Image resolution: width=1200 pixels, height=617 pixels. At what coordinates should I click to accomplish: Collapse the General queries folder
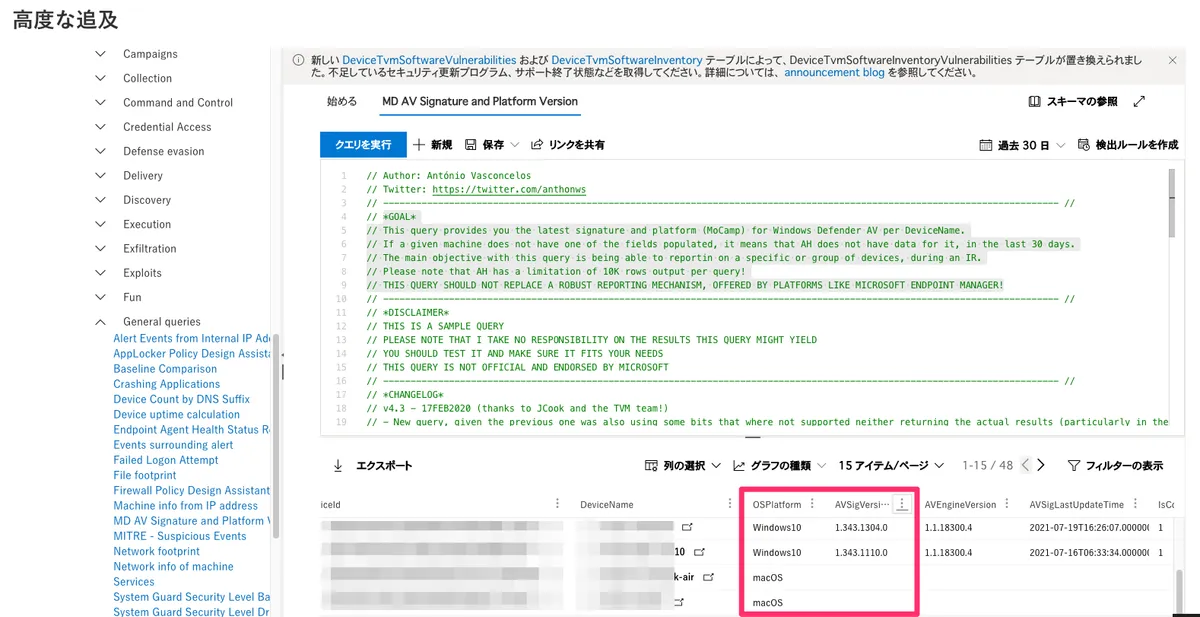tap(100, 322)
